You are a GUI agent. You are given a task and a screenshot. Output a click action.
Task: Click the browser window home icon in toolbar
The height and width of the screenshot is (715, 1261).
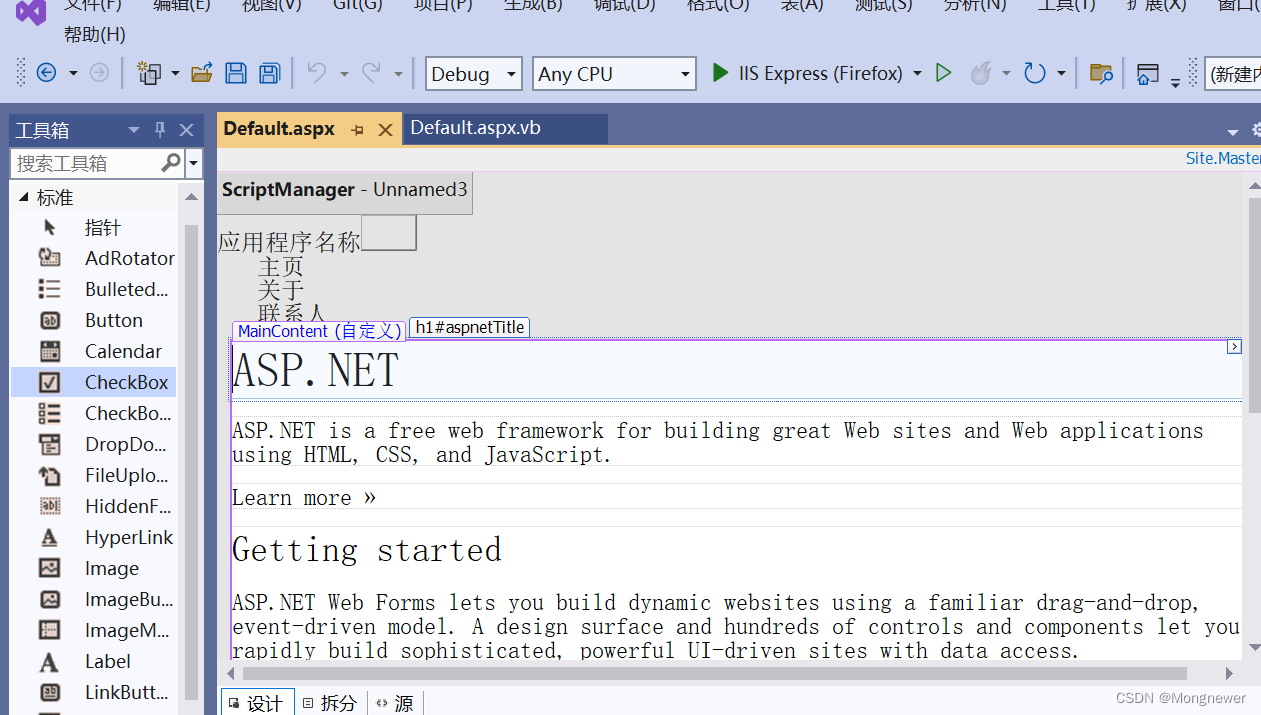(x=1148, y=73)
